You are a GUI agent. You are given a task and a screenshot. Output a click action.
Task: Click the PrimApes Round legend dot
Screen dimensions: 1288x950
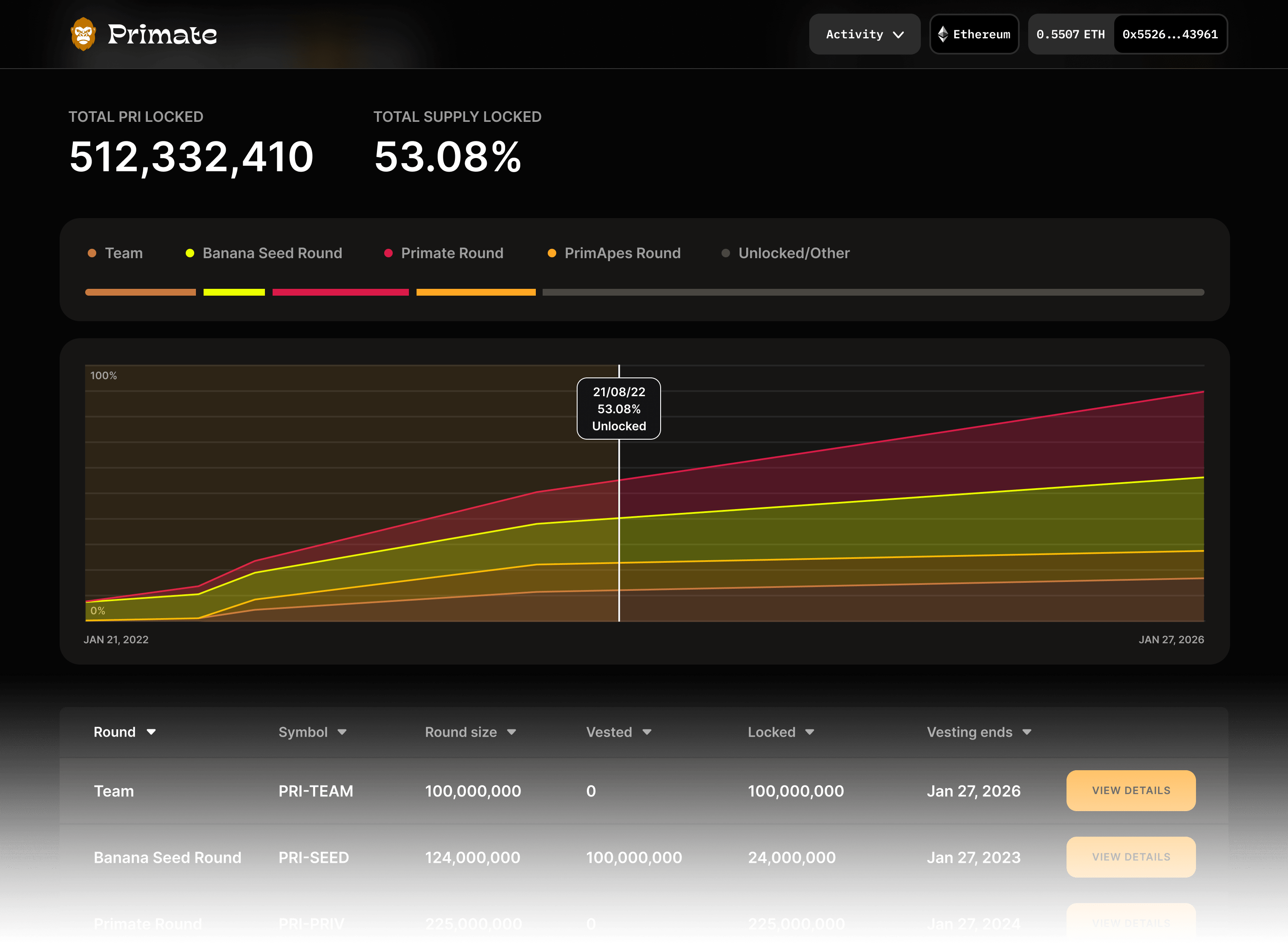pos(552,253)
